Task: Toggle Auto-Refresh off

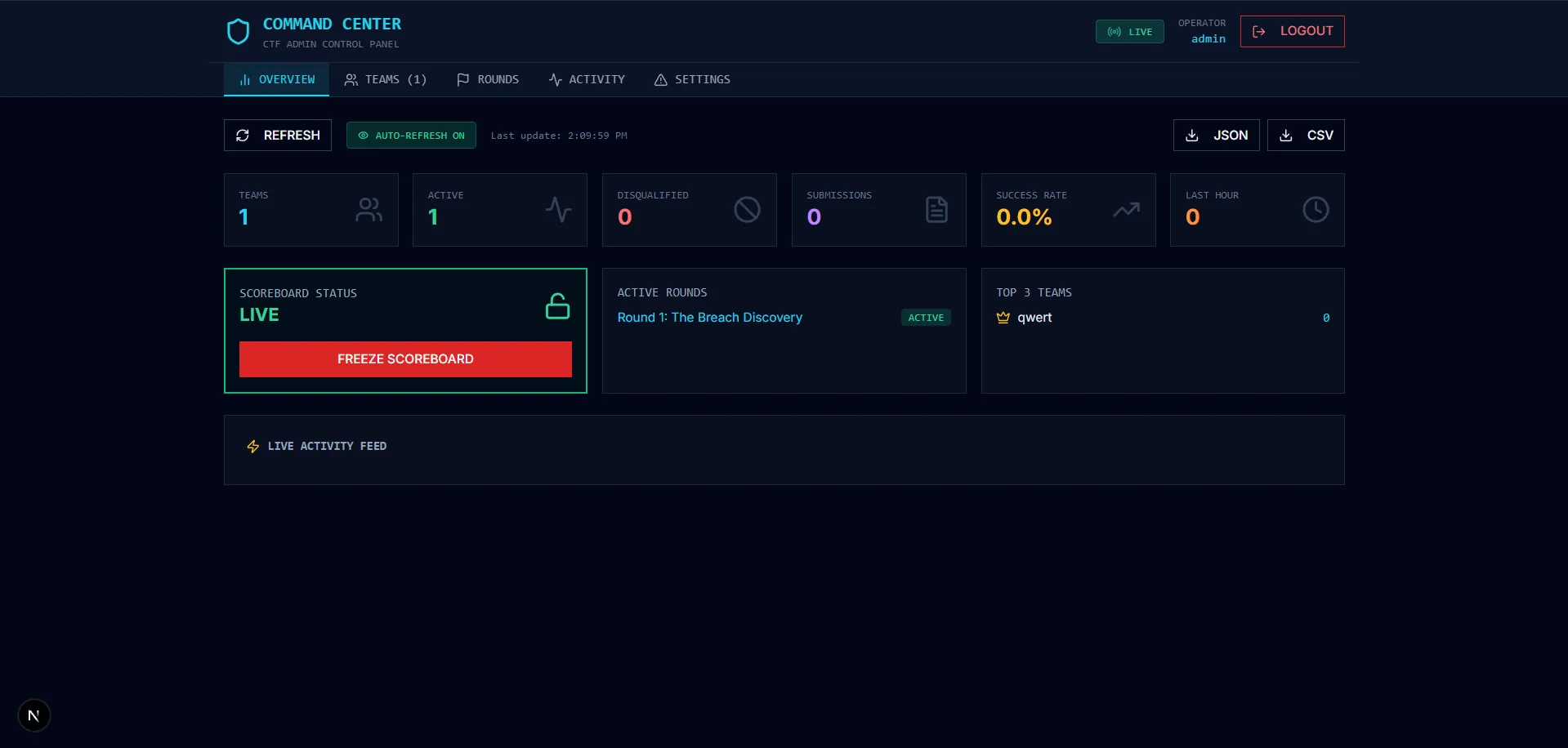Action: (411, 136)
